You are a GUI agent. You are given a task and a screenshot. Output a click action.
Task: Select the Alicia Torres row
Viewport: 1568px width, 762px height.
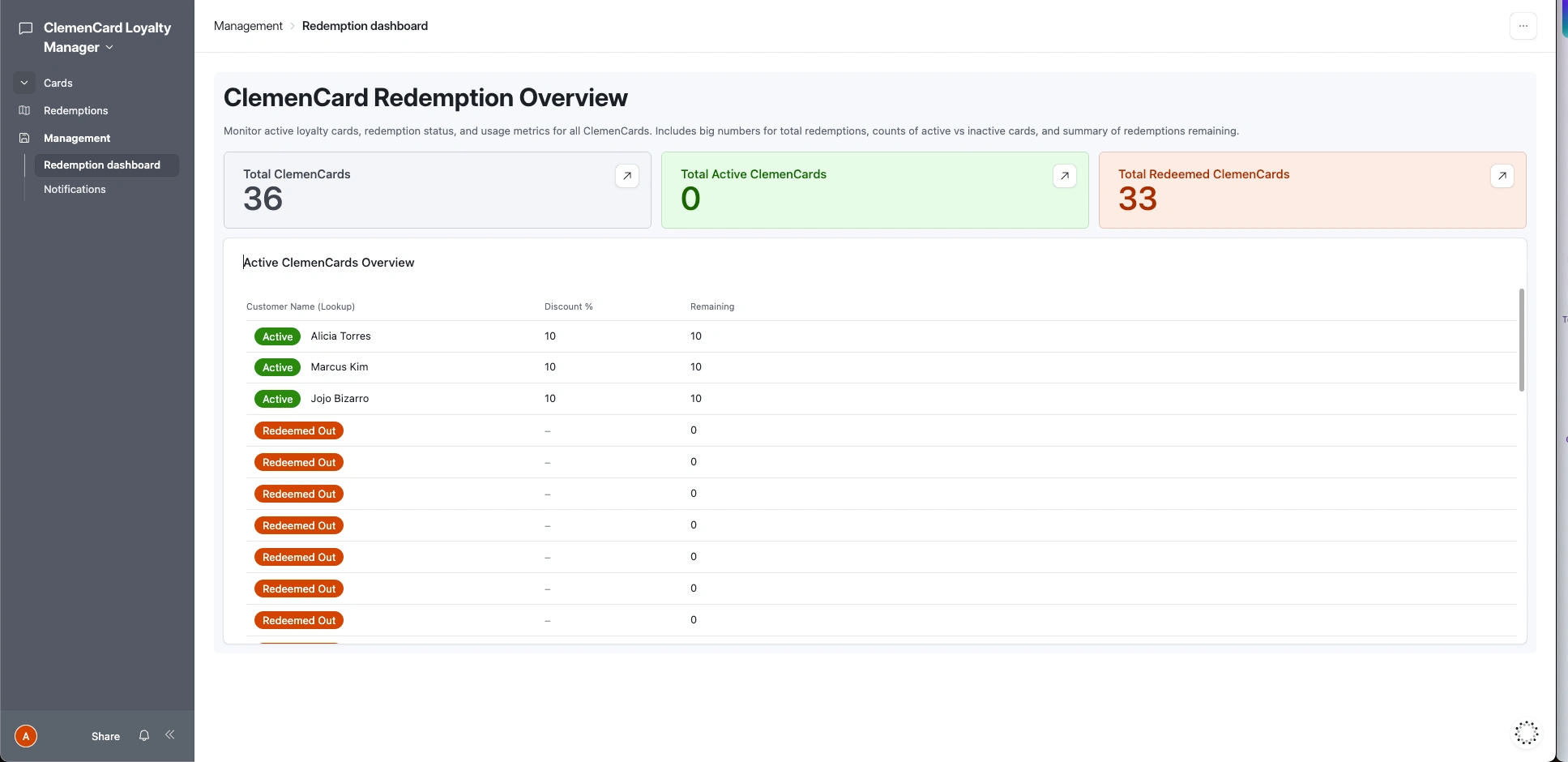(x=340, y=336)
